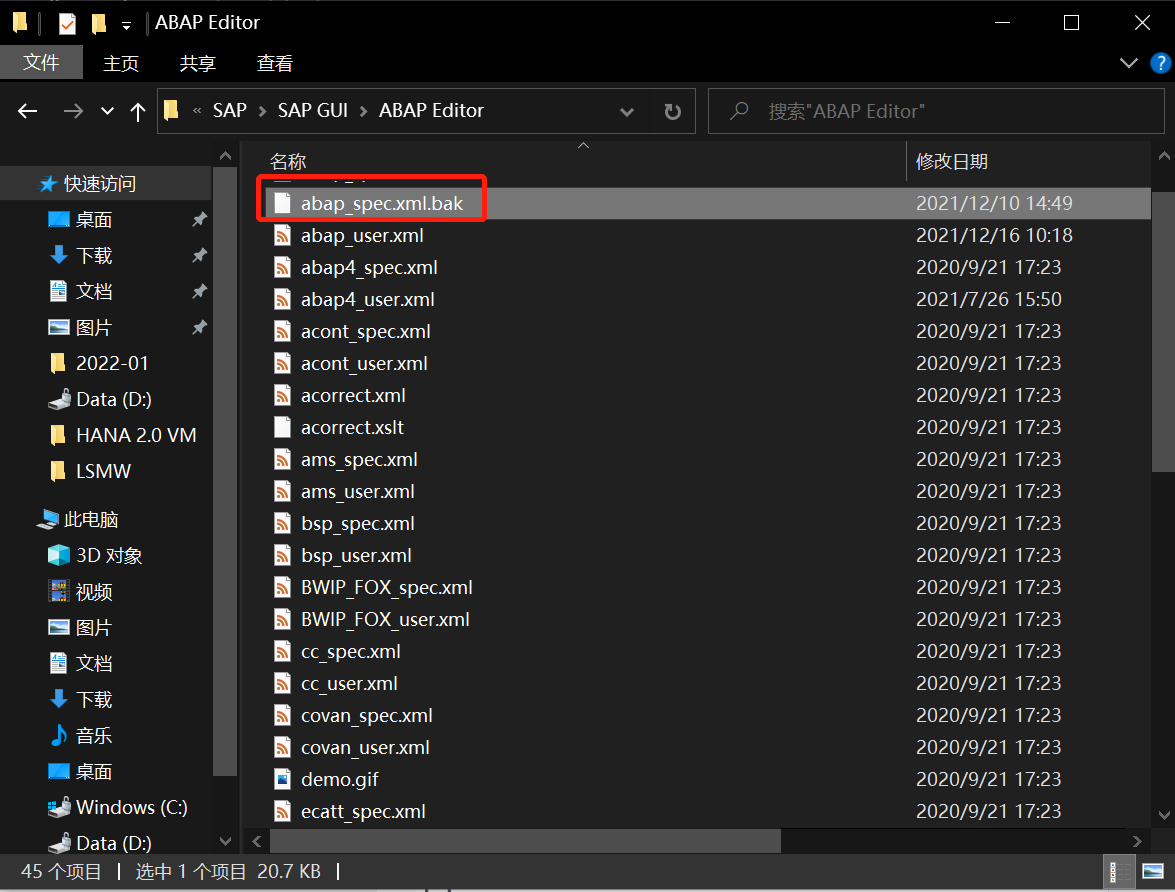Viewport: 1175px width, 892px height.
Task: Navigate to SAP GUI in breadcrumb path
Action: point(313,110)
